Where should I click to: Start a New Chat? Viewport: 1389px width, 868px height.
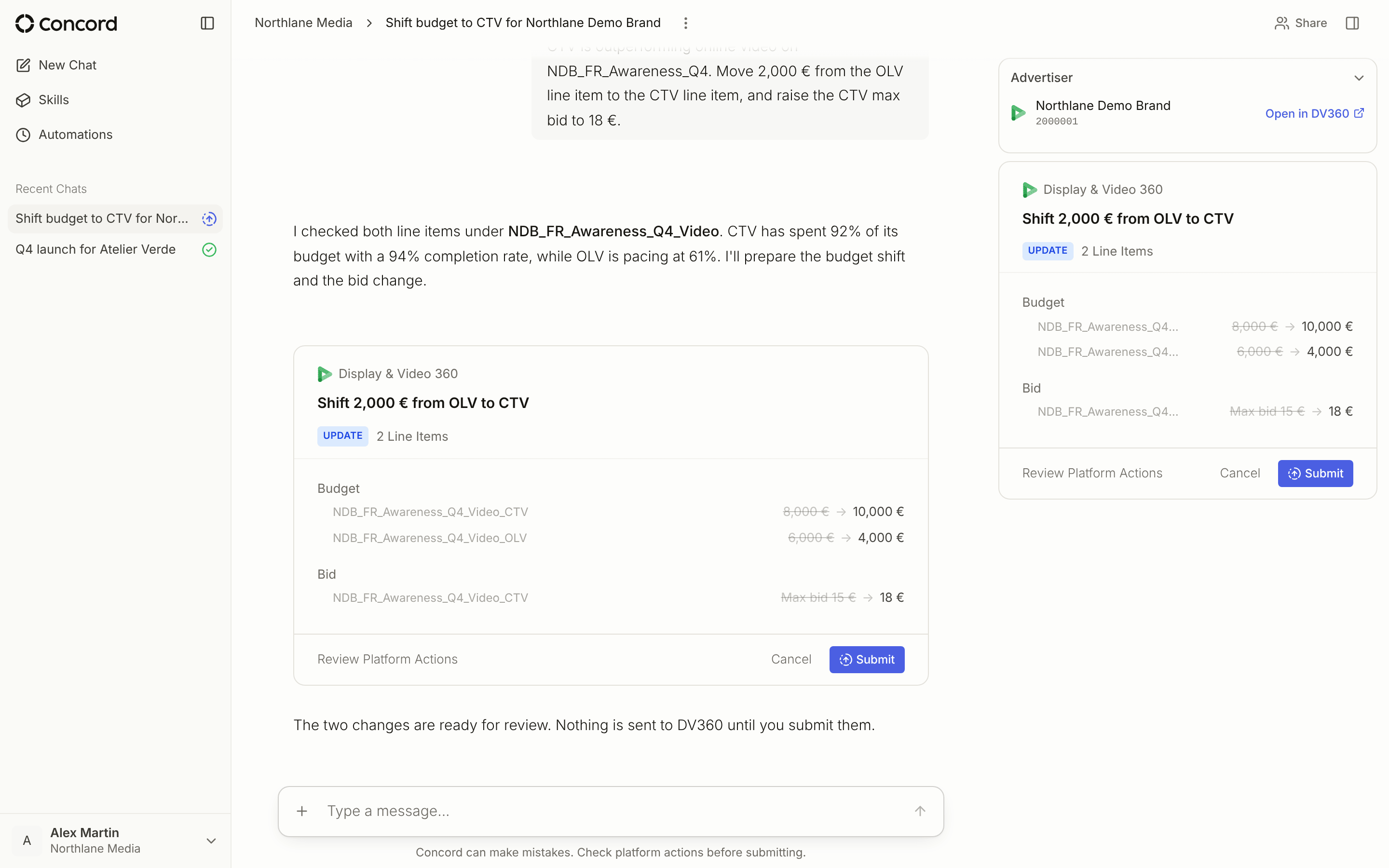(56, 65)
